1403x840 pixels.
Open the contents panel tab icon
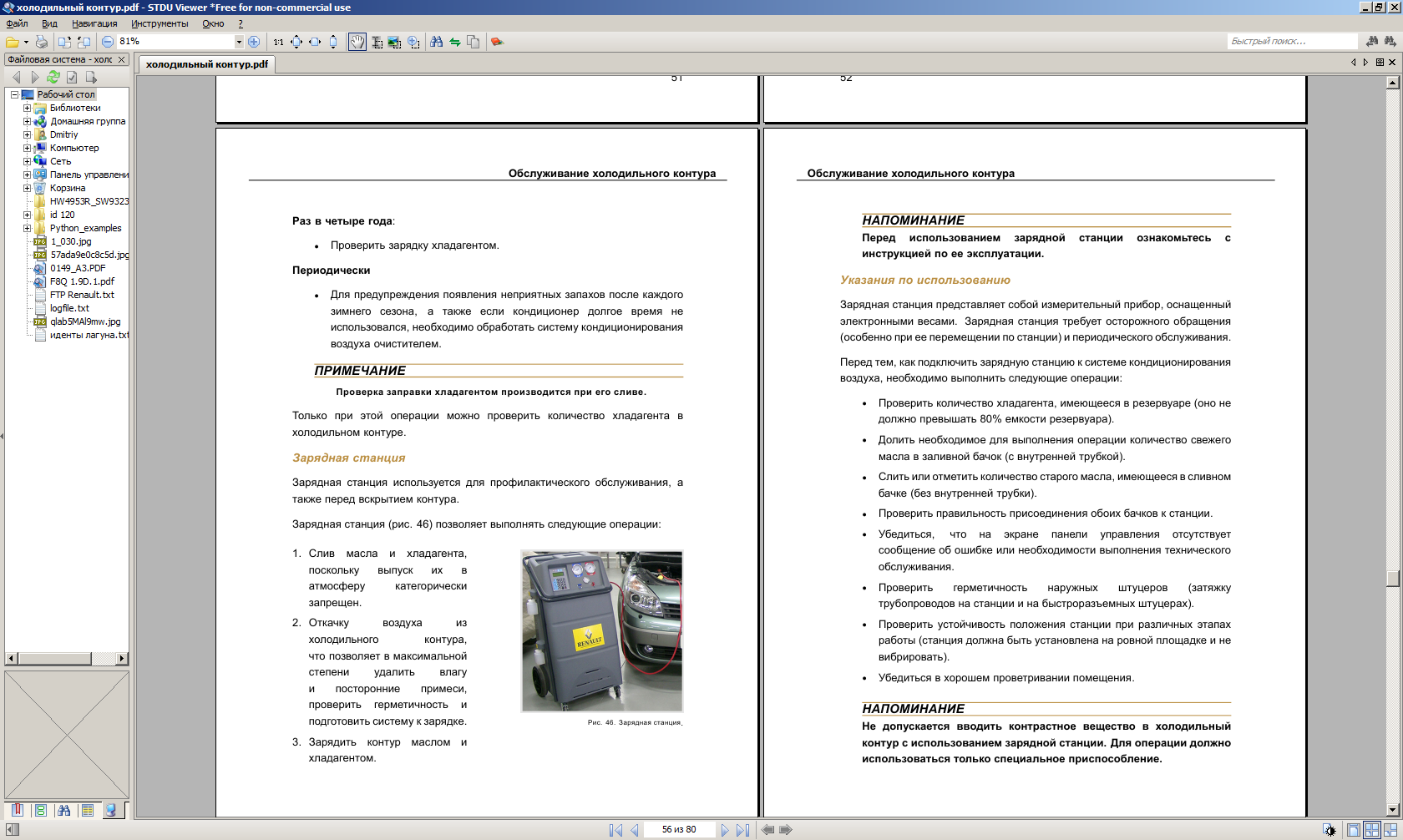(40, 810)
